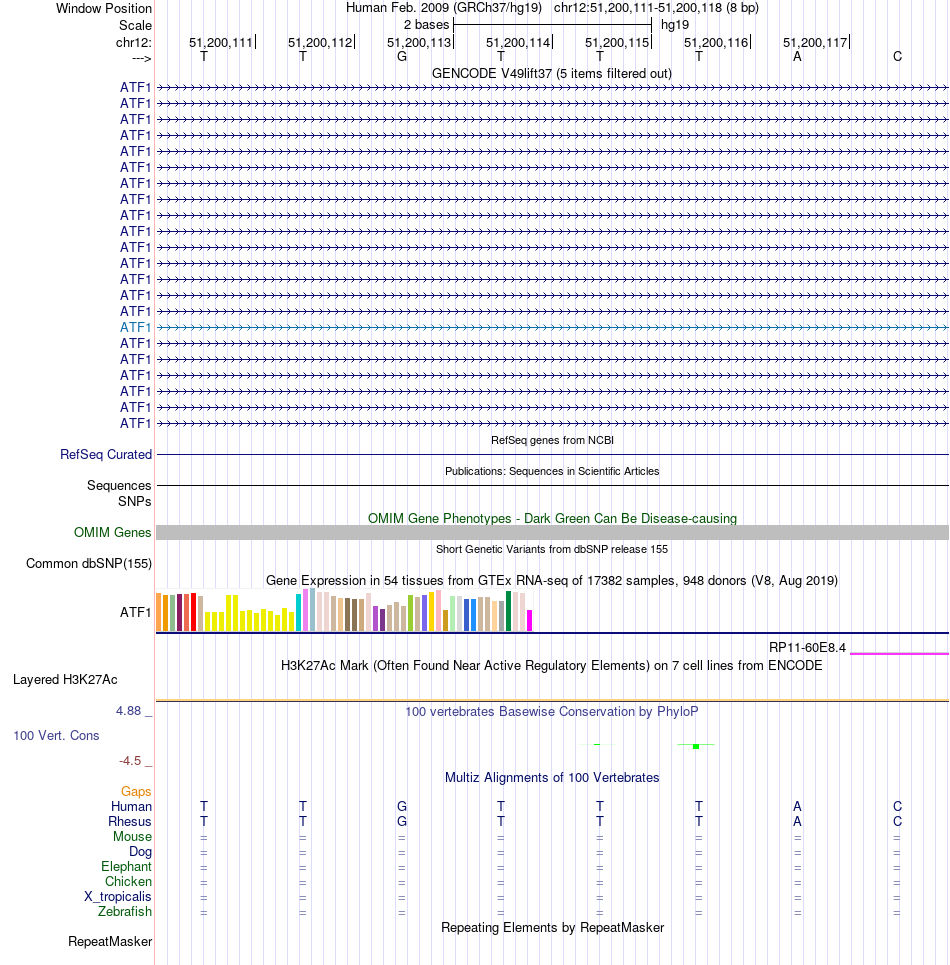Click 'RefSeq genes from NCBI' track title
The image size is (950, 965).
(x=552, y=440)
